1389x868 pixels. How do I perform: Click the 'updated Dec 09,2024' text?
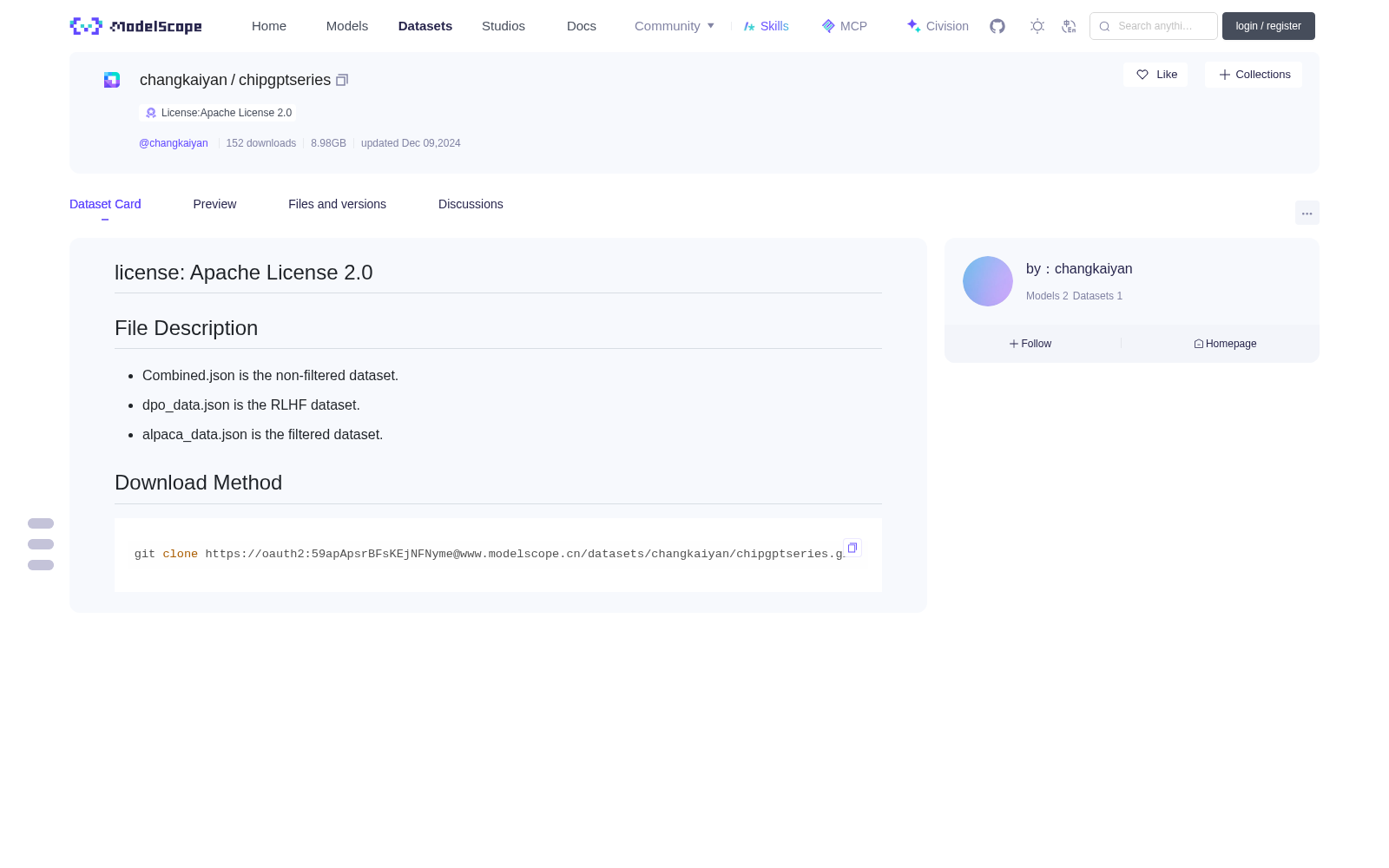(411, 143)
